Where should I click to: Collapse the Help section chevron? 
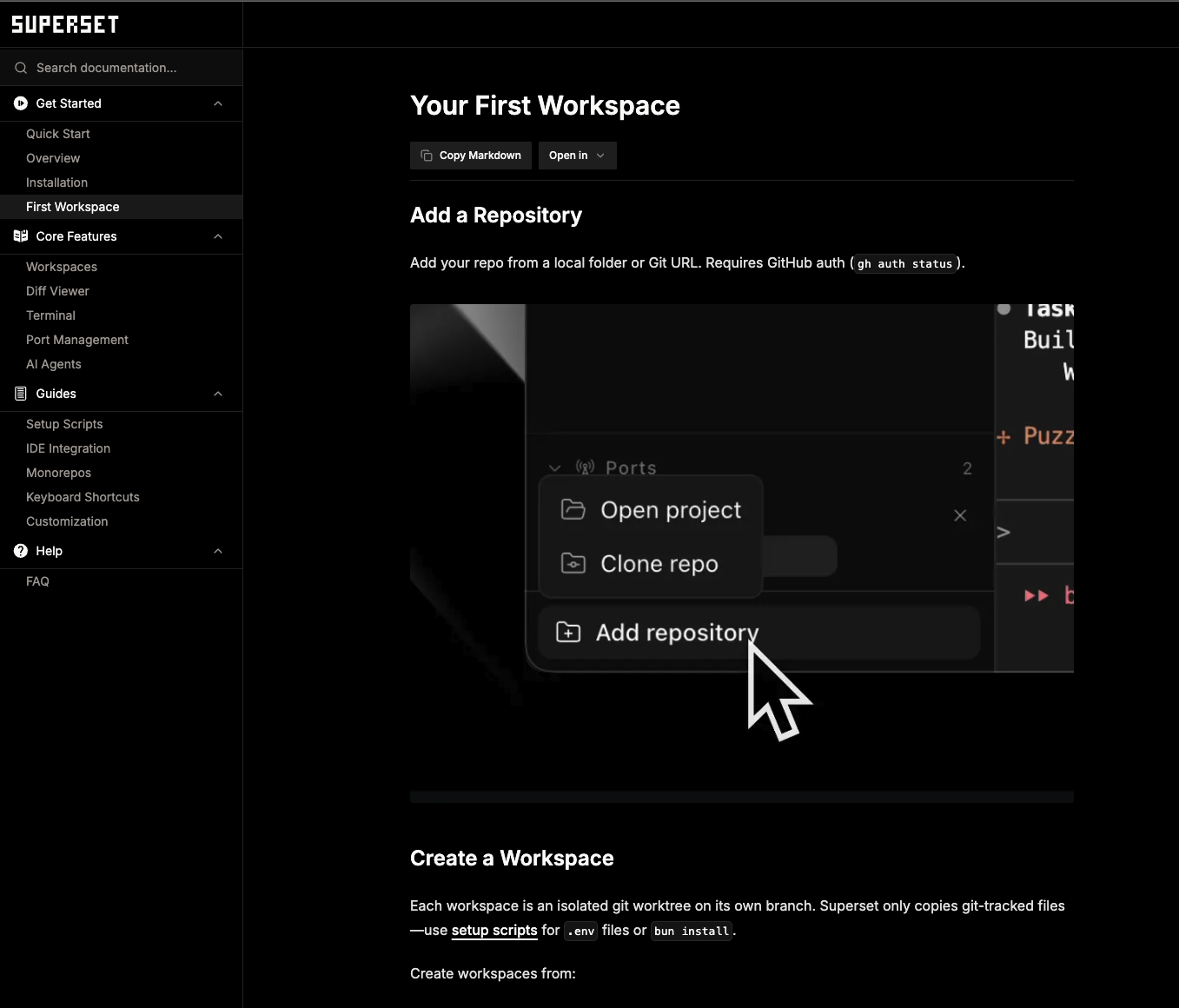(218, 551)
